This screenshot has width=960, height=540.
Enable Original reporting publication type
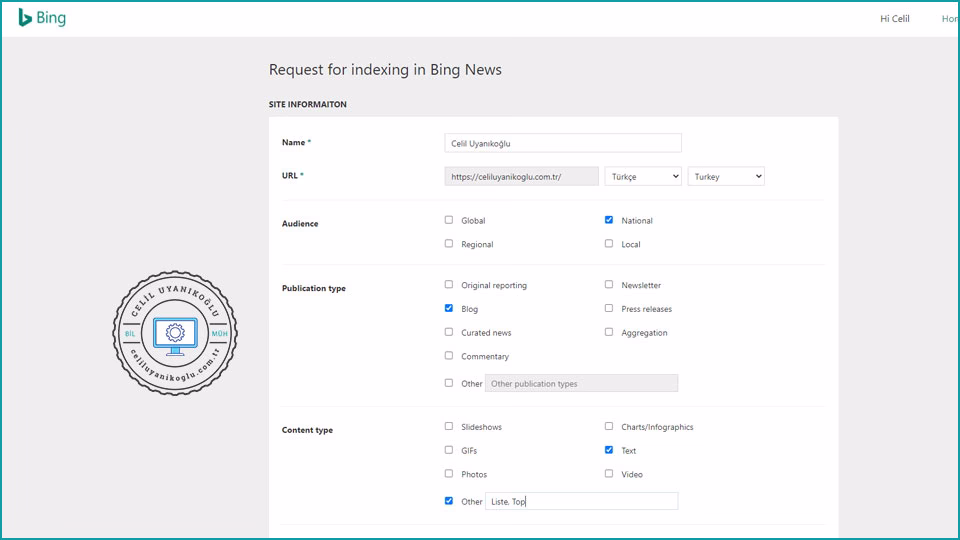449,285
